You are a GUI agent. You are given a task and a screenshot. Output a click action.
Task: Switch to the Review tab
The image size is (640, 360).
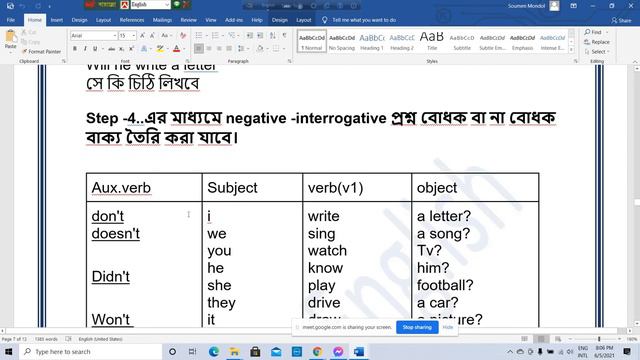pyautogui.click(x=189, y=20)
